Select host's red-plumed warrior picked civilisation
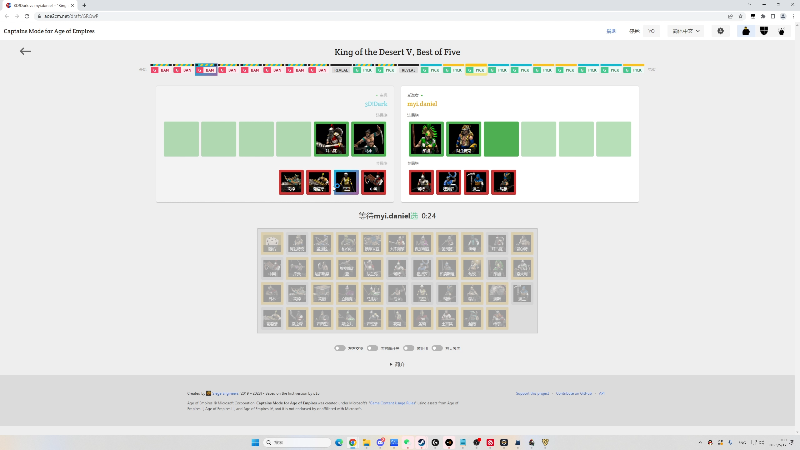The image size is (800, 450). (331, 139)
